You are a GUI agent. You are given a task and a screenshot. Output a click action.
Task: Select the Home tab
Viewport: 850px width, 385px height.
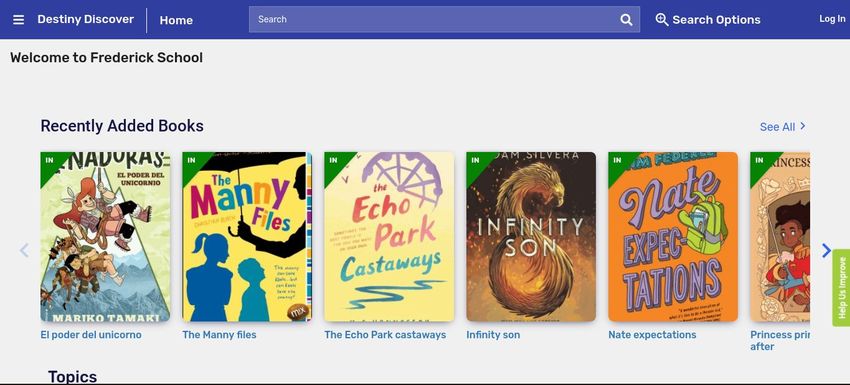(176, 20)
